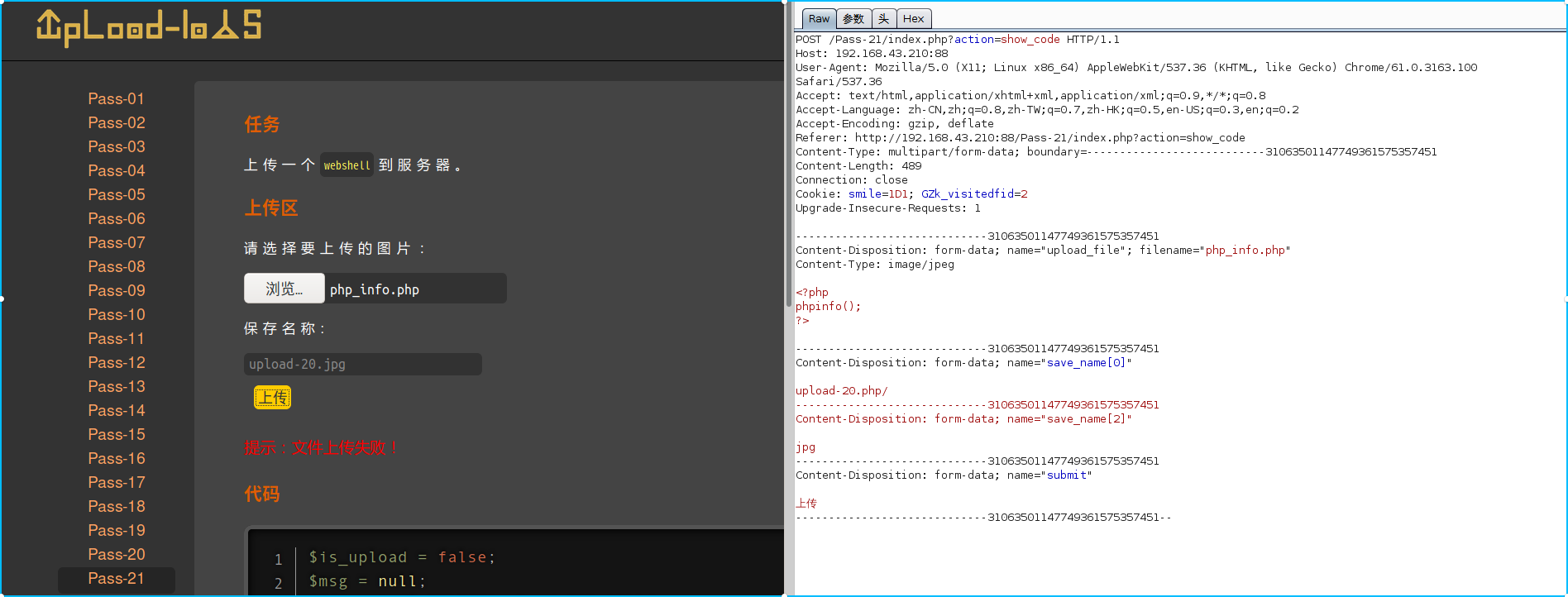
Task: Open Pass-14 in the sidebar
Action: point(117,410)
